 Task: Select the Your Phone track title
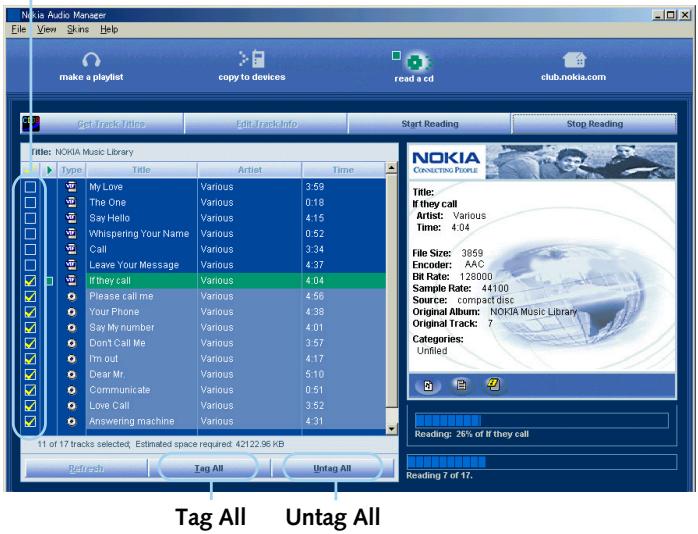(114, 312)
